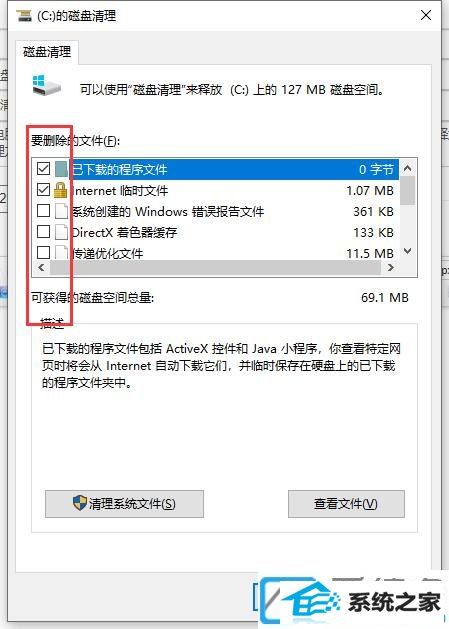Uncheck the 已下载的程序文件 checkbox
Image resolution: width=449 pixels, height=629 pixels.
[43, 168]
